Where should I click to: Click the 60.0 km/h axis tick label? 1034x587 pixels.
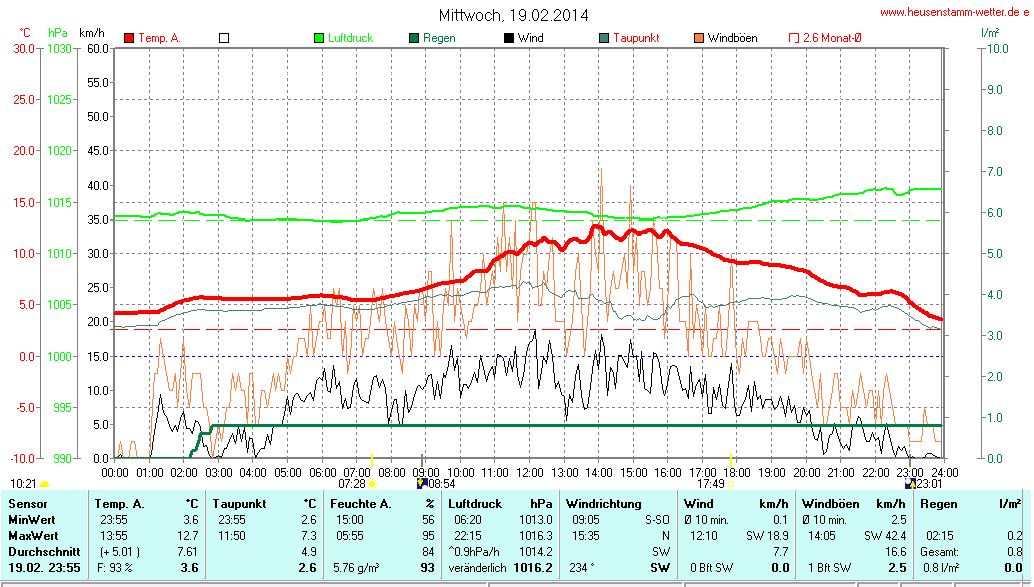point(98,48)
